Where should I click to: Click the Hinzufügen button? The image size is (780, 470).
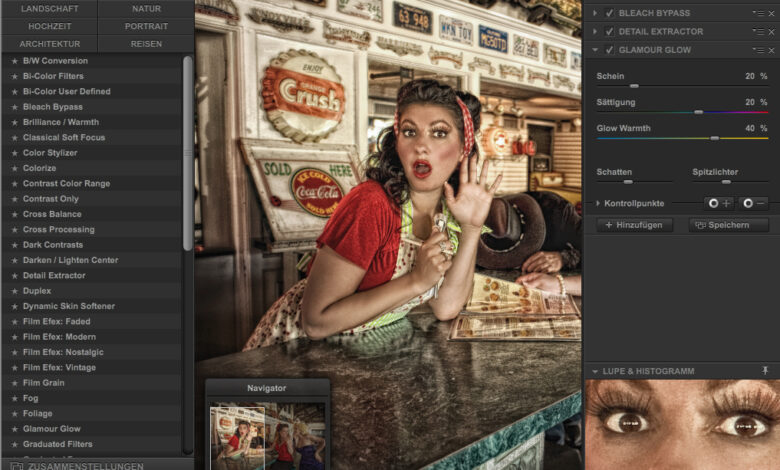click(x=634, y=225)
